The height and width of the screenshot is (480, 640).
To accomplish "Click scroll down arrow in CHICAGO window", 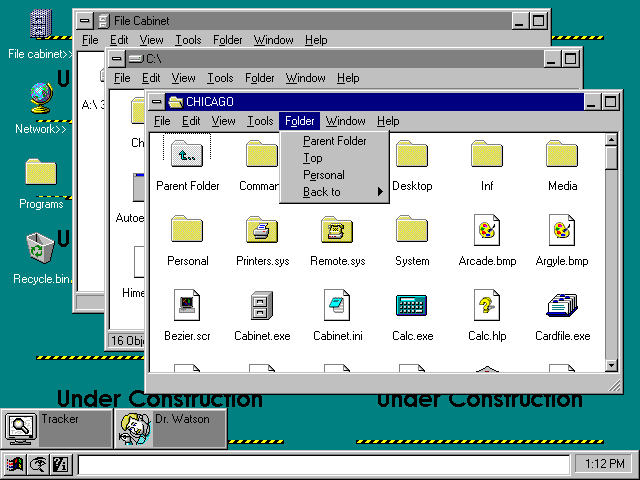I will pyautogui.click(x=611, y=365).
